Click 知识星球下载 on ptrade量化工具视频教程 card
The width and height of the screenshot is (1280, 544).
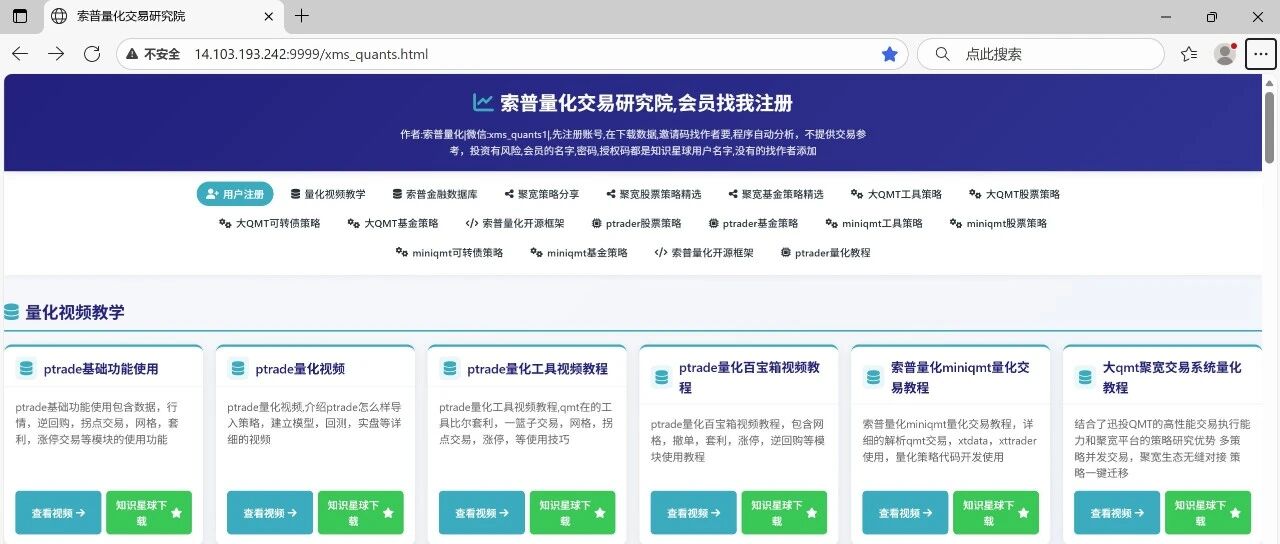573,513
